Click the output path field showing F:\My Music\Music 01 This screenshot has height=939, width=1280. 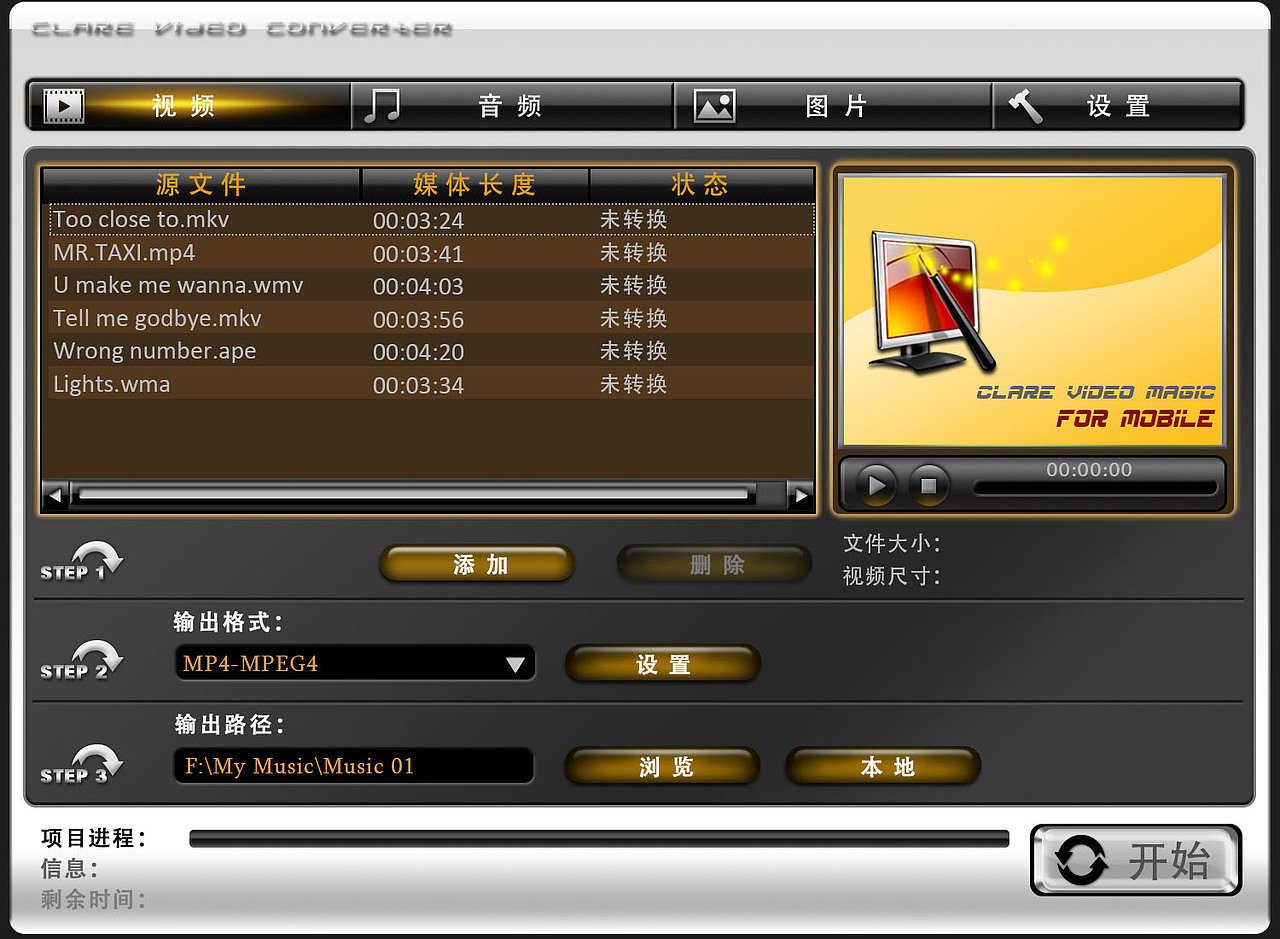point(353,765)
